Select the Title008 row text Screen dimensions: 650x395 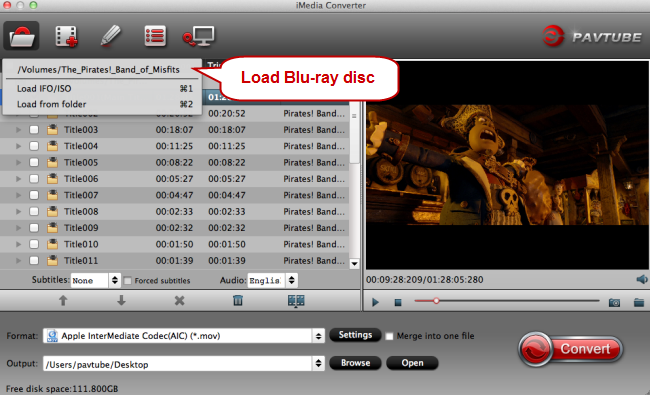(81, 211)
